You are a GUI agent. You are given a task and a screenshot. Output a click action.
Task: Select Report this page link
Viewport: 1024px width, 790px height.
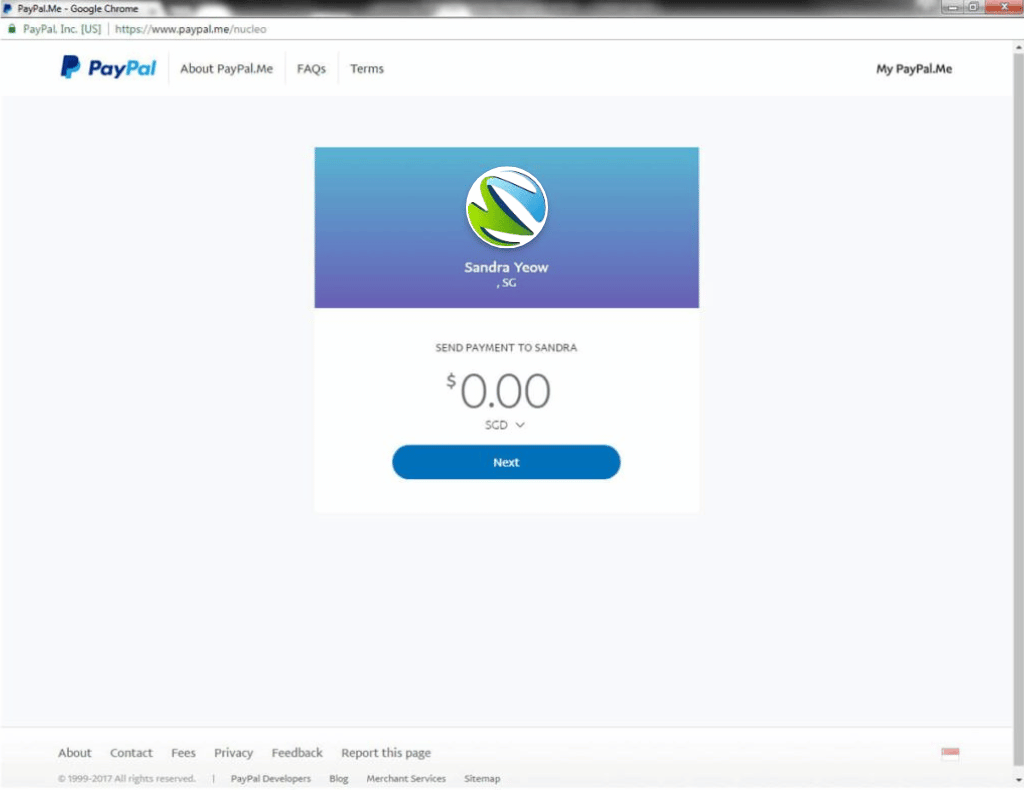pos(386,753)
